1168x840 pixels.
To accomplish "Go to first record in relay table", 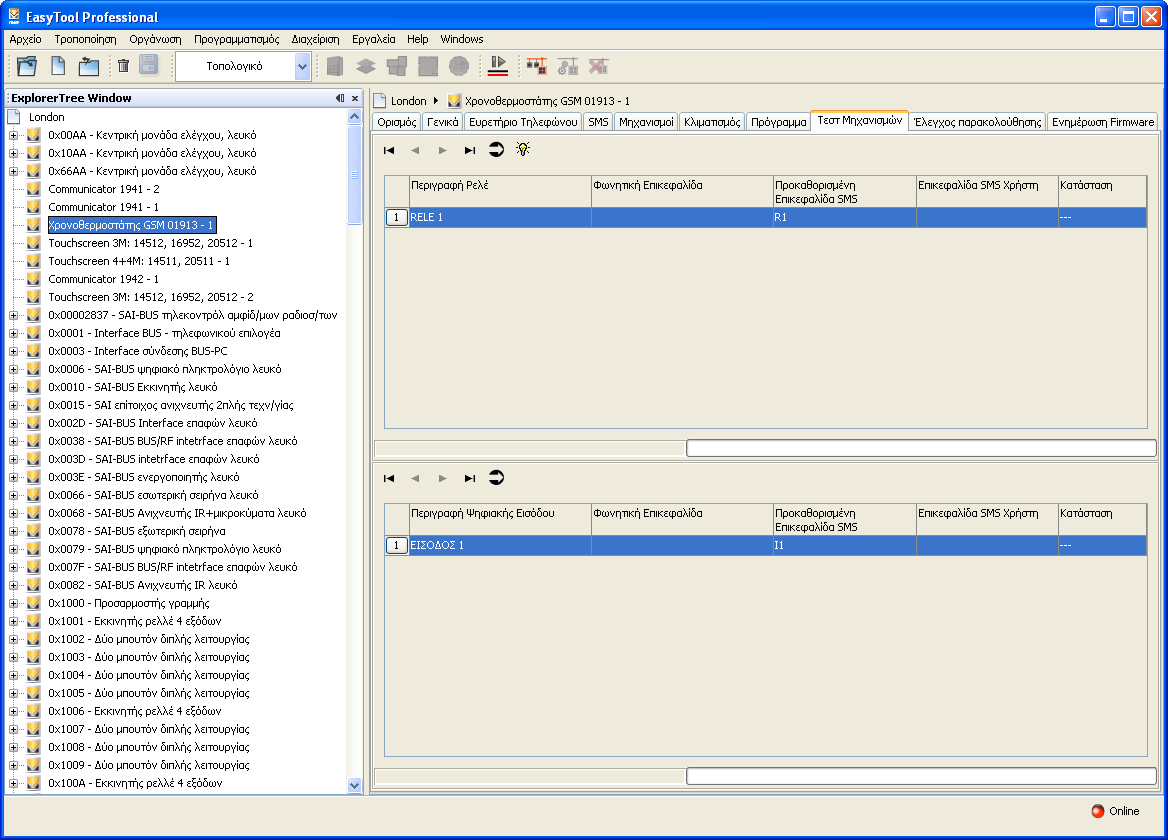I will [389, 150].
